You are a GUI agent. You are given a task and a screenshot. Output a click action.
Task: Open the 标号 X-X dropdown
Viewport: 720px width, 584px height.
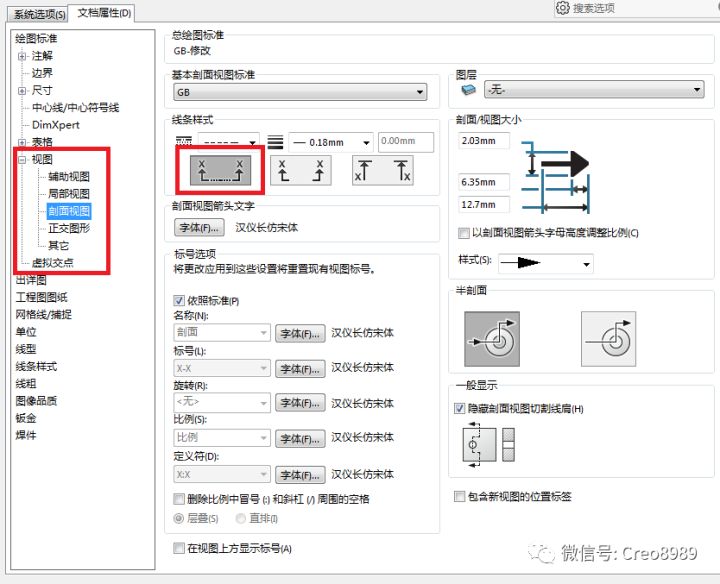coord(222,368)
